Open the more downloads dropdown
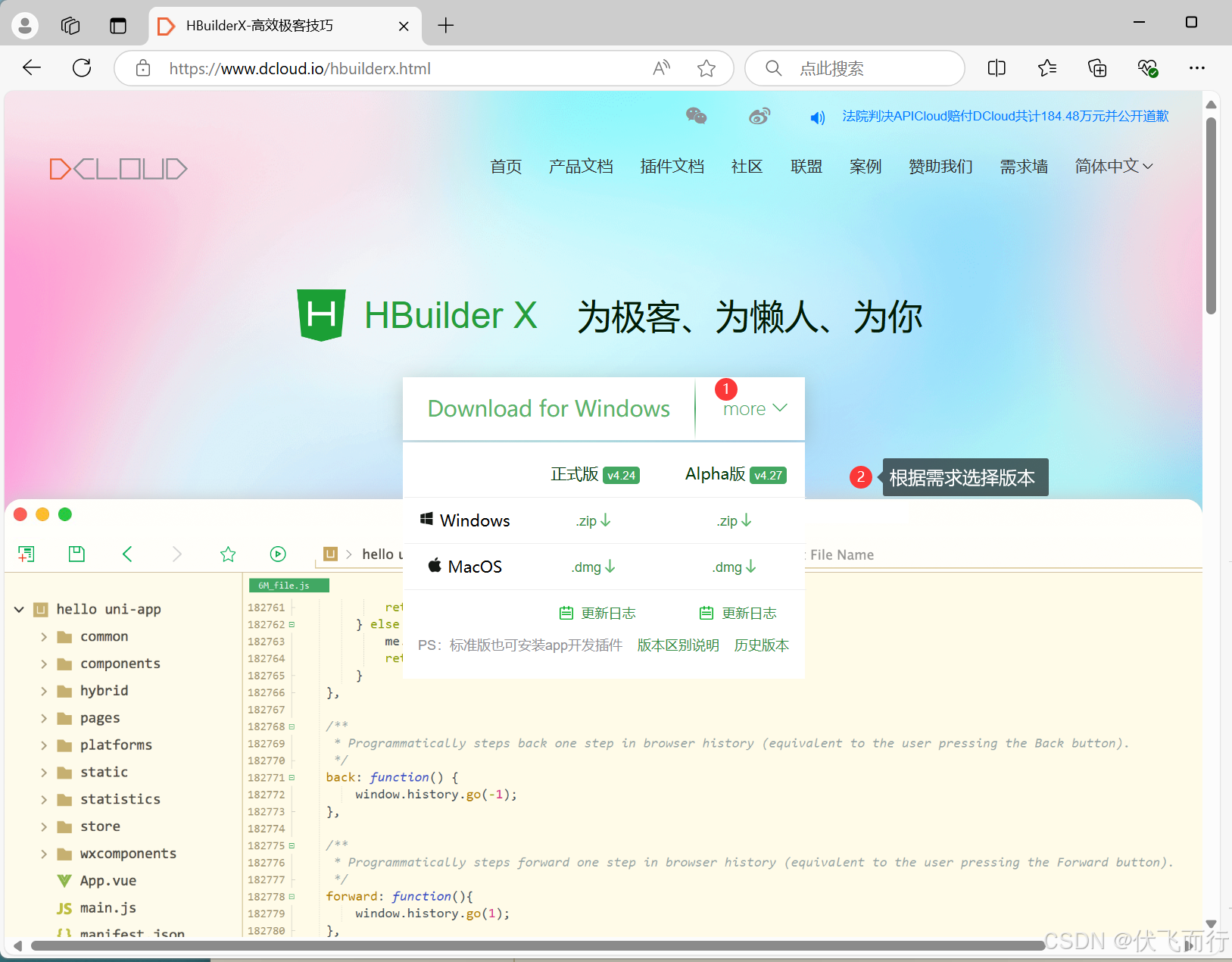The height and width of the screenshot is (962, 1232). [754, 408]
